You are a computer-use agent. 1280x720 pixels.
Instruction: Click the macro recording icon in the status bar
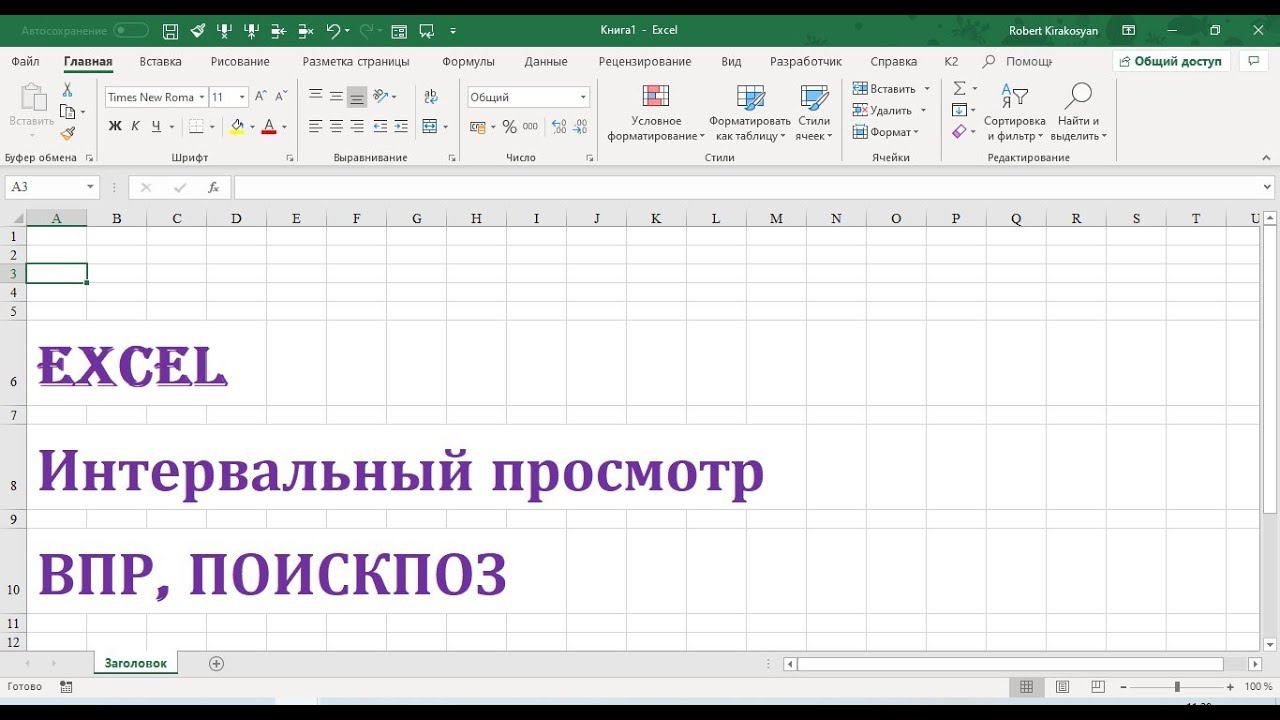click(x=66, y=687)
